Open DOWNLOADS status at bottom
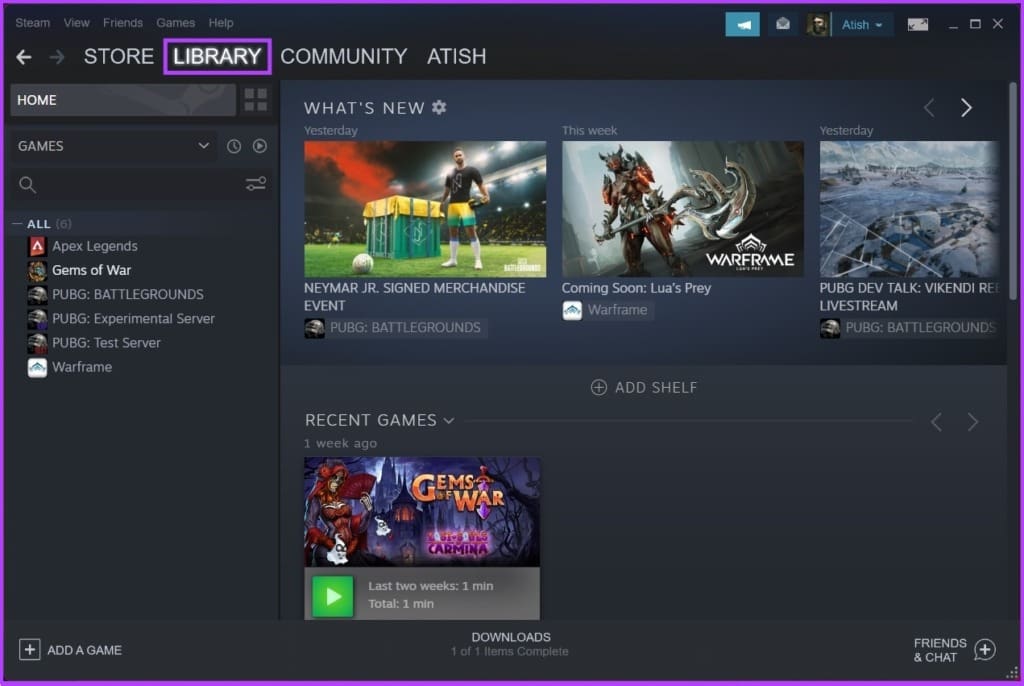The width and height of the screenshot is (1024, 686). (511, 644)
